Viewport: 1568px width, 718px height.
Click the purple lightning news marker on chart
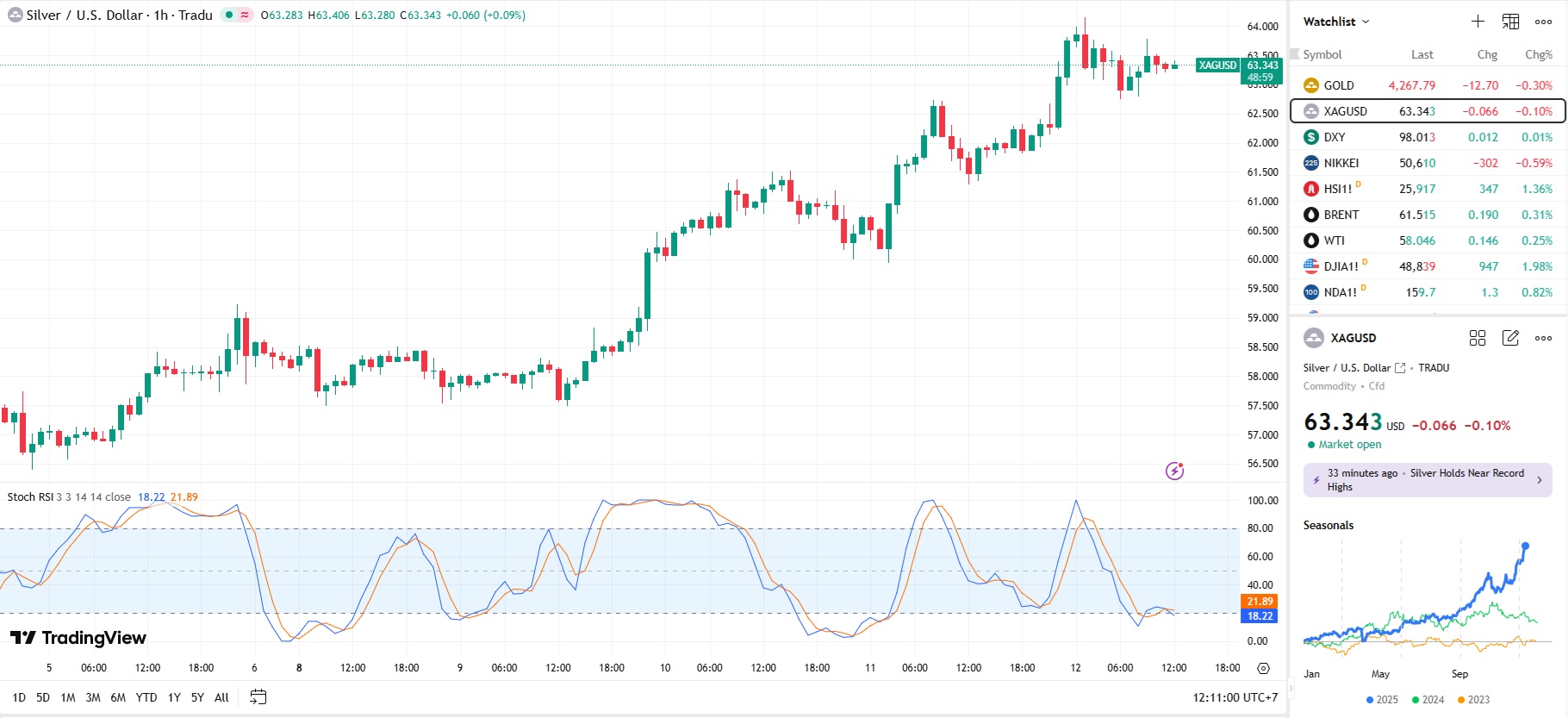(x=1174, y=471)
